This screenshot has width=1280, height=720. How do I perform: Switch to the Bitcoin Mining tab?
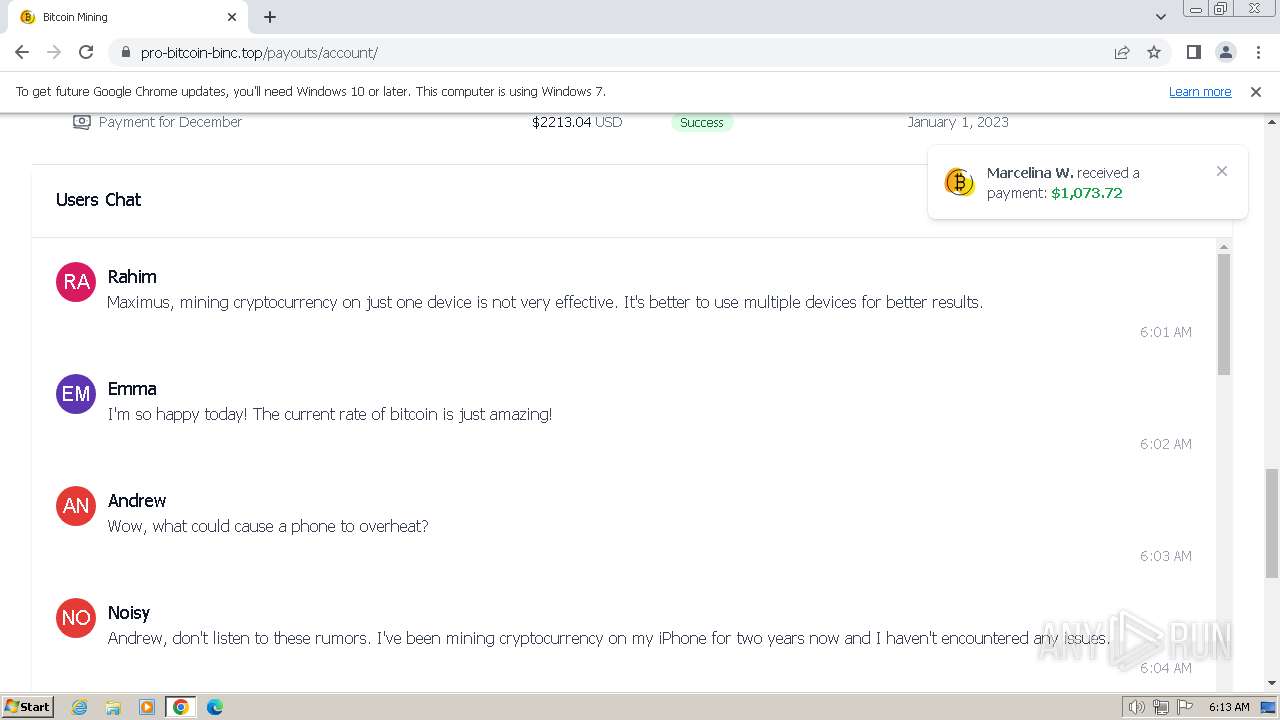128,17
